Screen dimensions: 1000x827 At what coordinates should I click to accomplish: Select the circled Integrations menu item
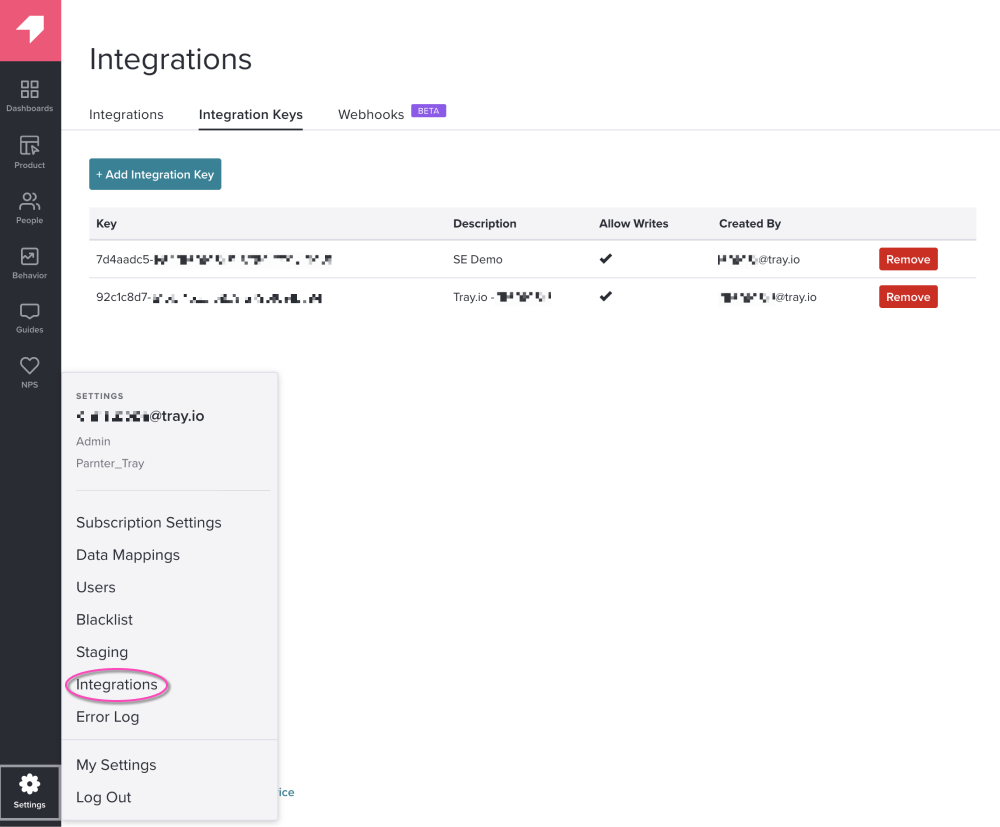click(x=117, y=684)
